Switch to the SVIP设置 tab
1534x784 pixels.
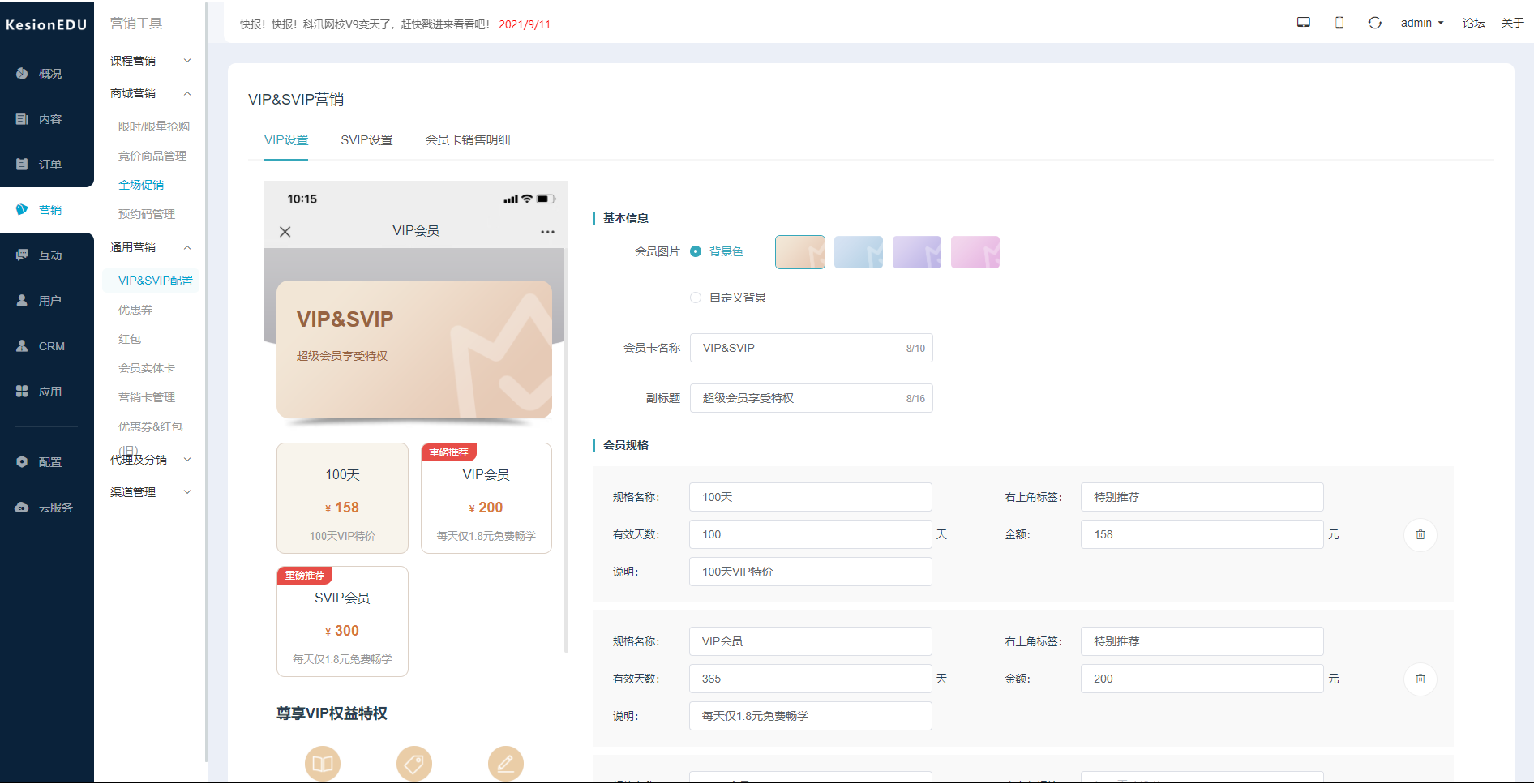[366, 140]
